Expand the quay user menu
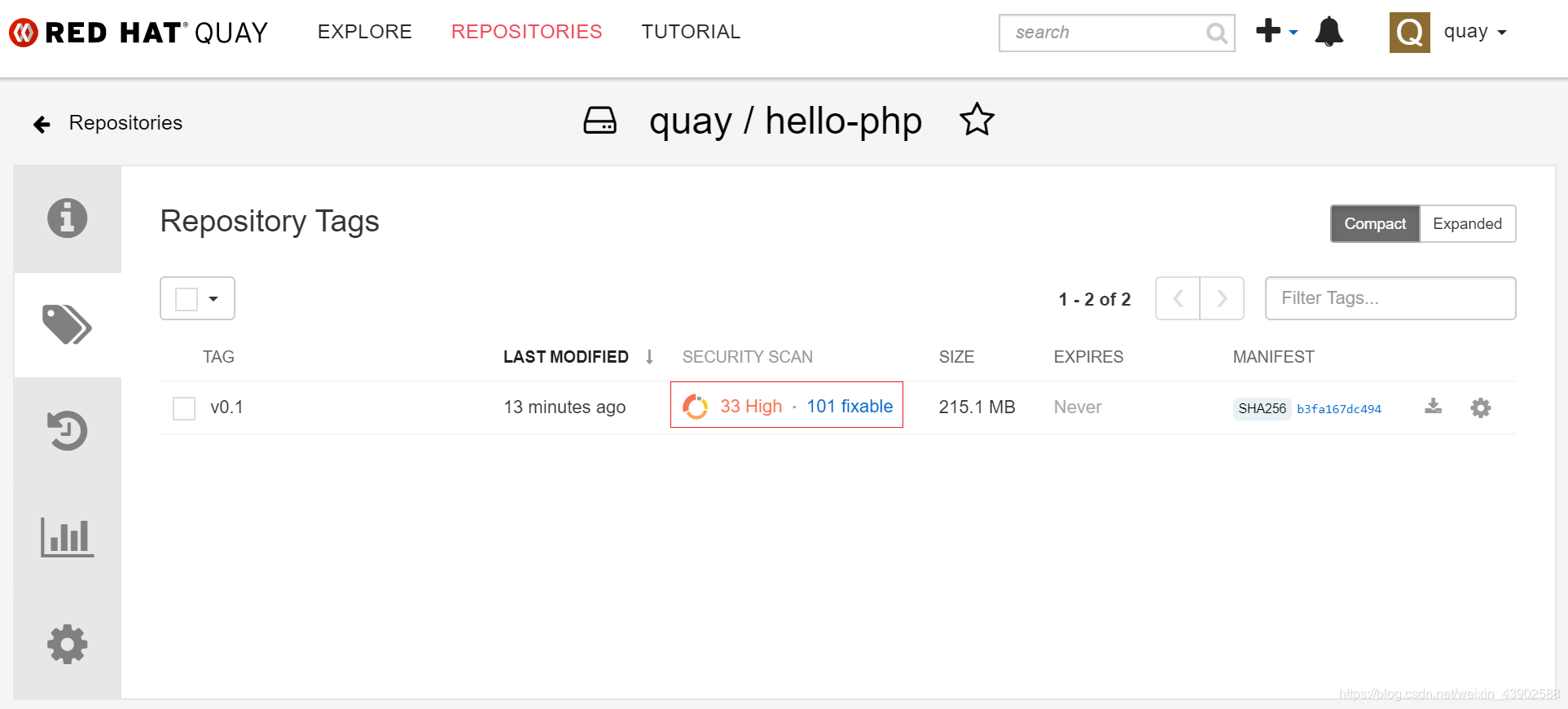1568x709 pixels. (1475, 32)
